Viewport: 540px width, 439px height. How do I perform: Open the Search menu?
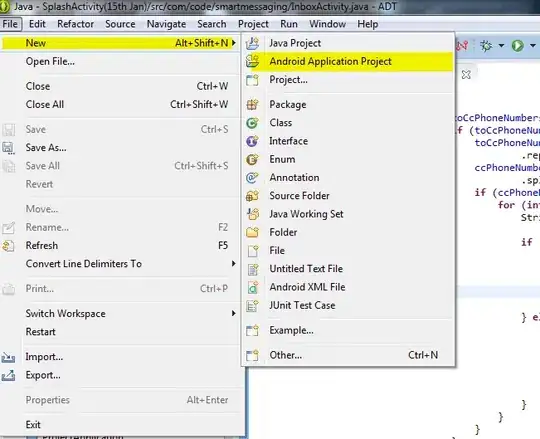coord(212,24)
